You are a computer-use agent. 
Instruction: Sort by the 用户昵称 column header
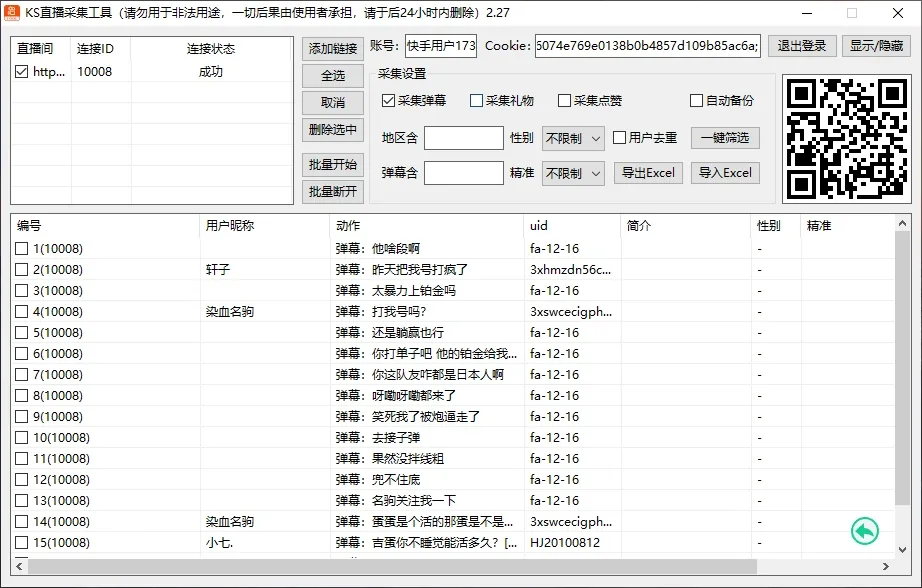tap(265, 226)
